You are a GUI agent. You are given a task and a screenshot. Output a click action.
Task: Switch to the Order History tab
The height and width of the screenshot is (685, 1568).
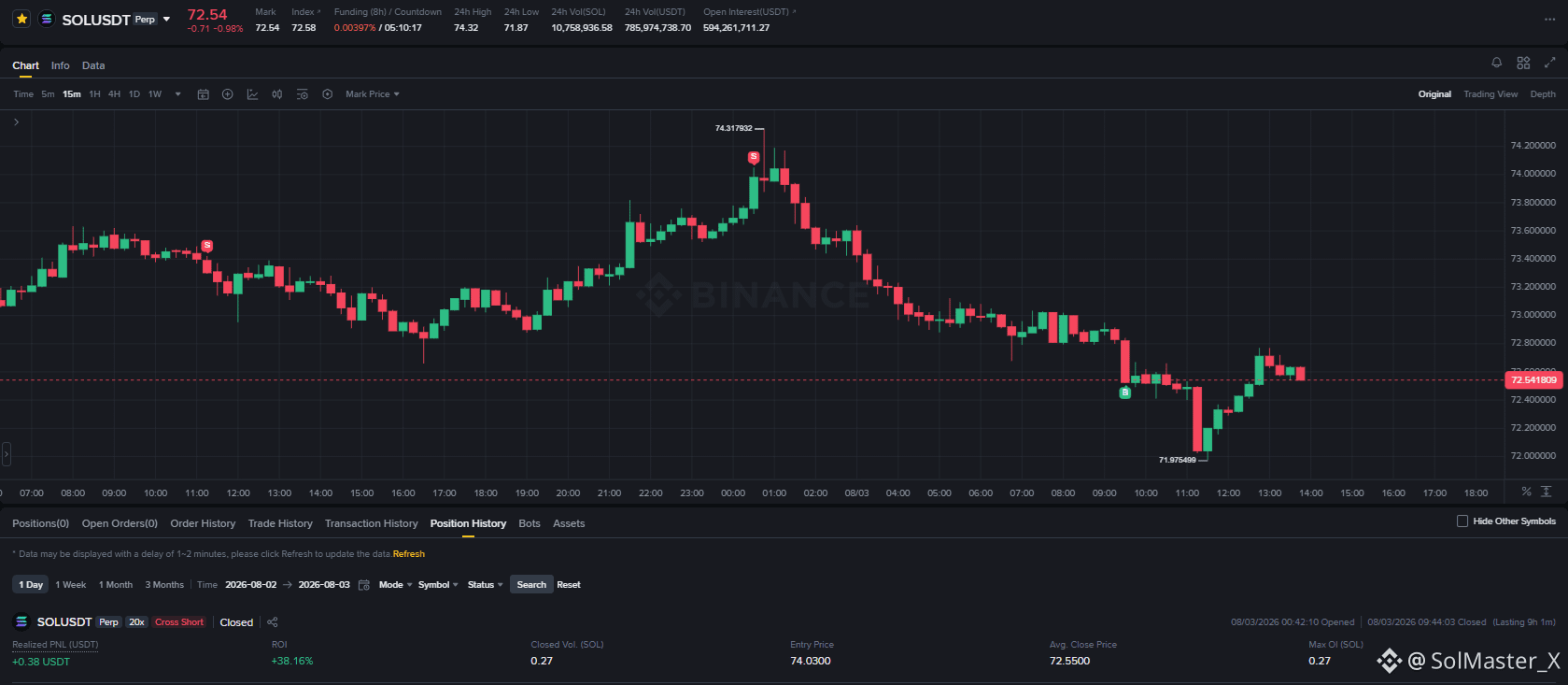(203, 523)
